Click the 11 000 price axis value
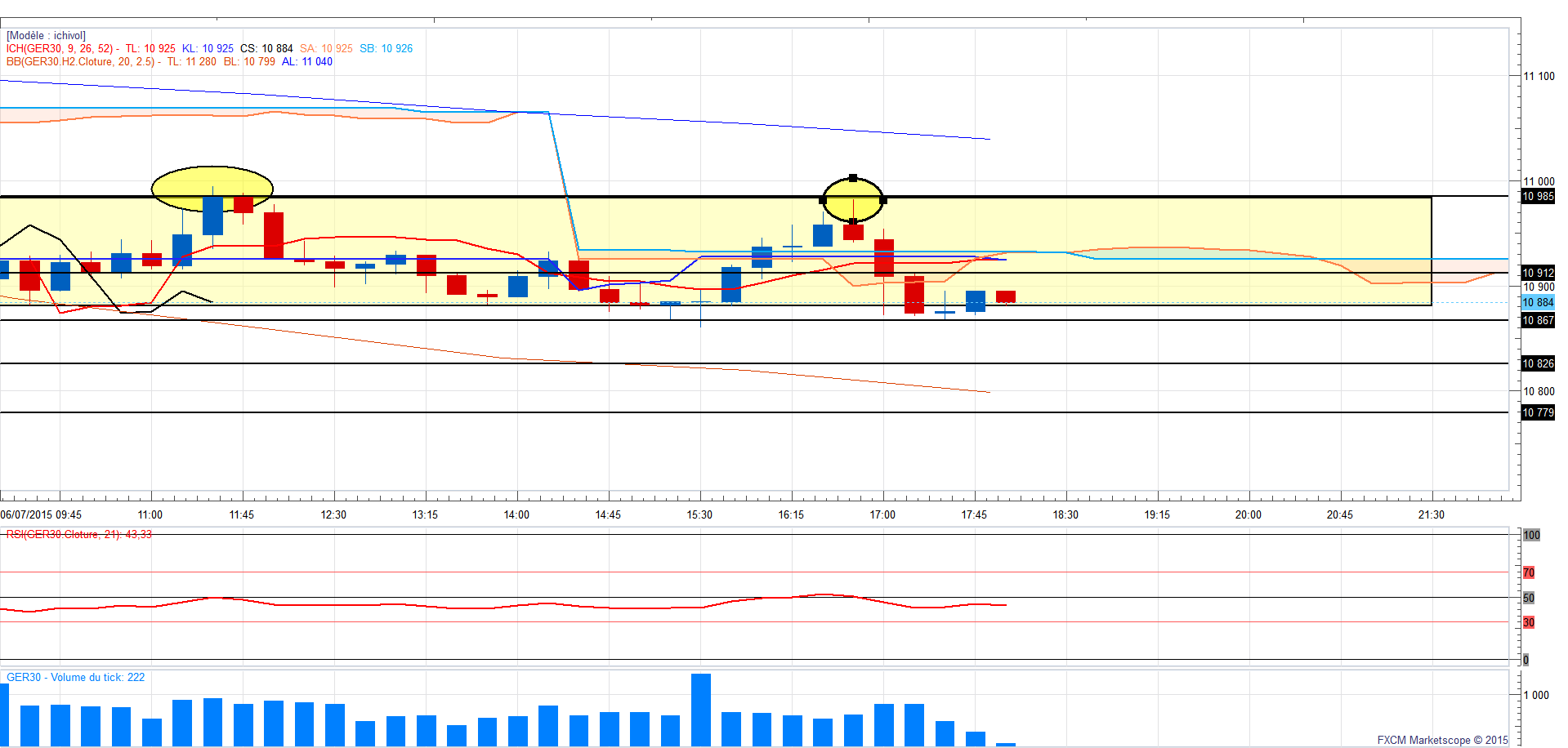Screen dimensions: 1568x748 pos(1539,182)
